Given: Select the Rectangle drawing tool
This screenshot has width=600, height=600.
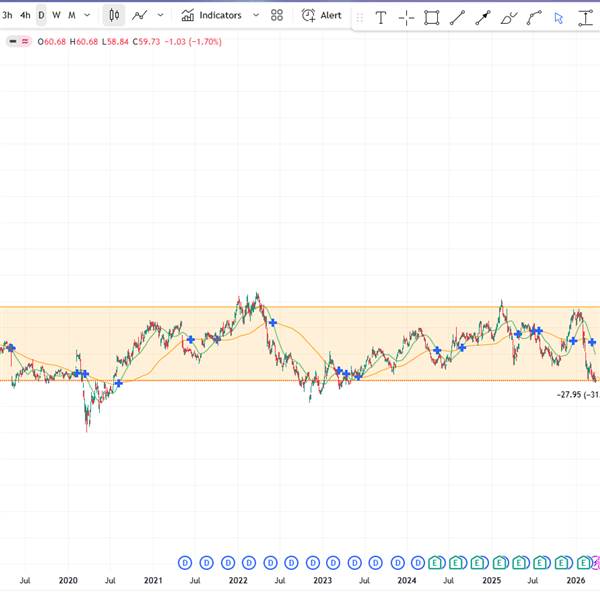Looking at the screenshot, I should [x=431, y=17].
